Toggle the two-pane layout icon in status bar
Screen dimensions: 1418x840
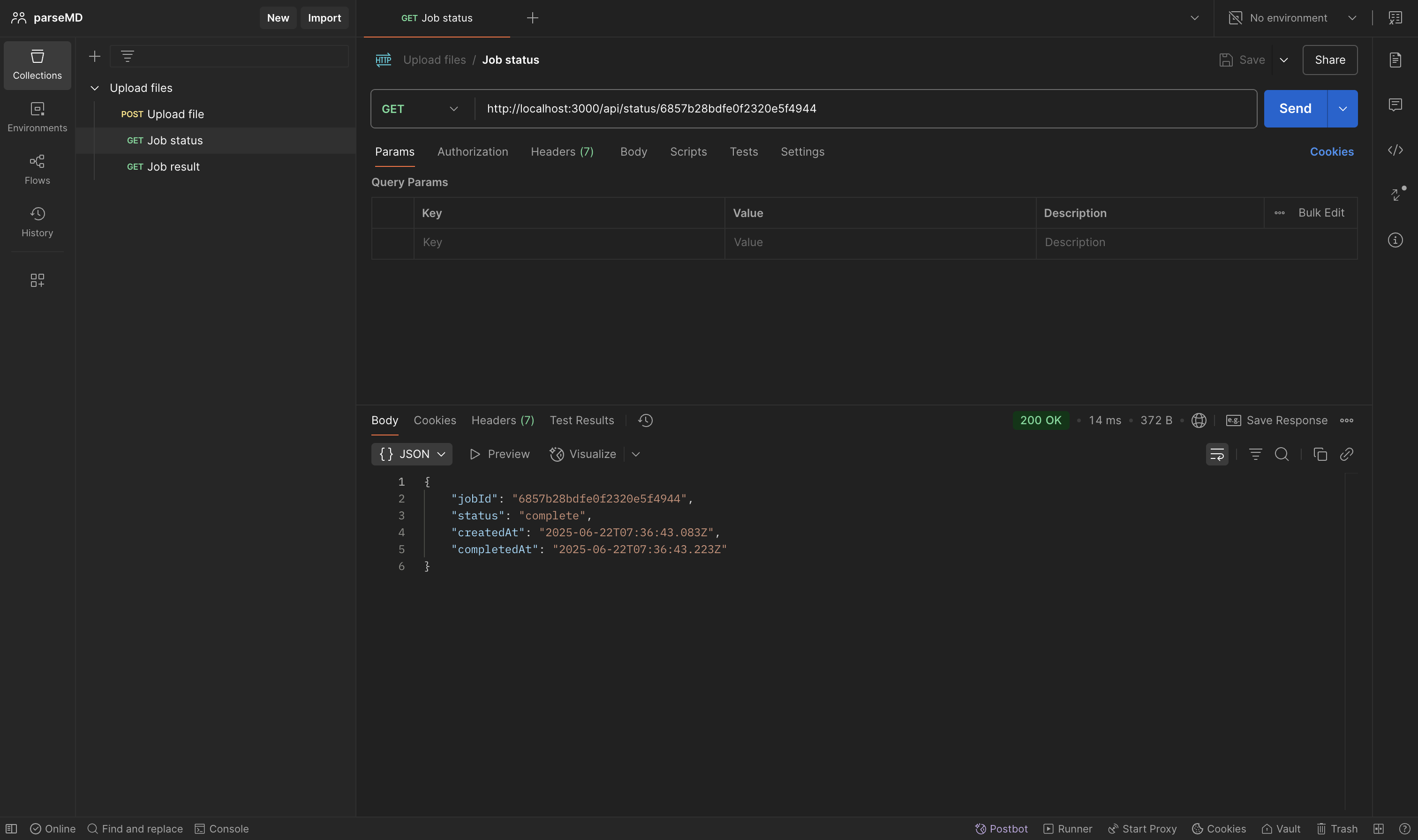[1378, 829]
